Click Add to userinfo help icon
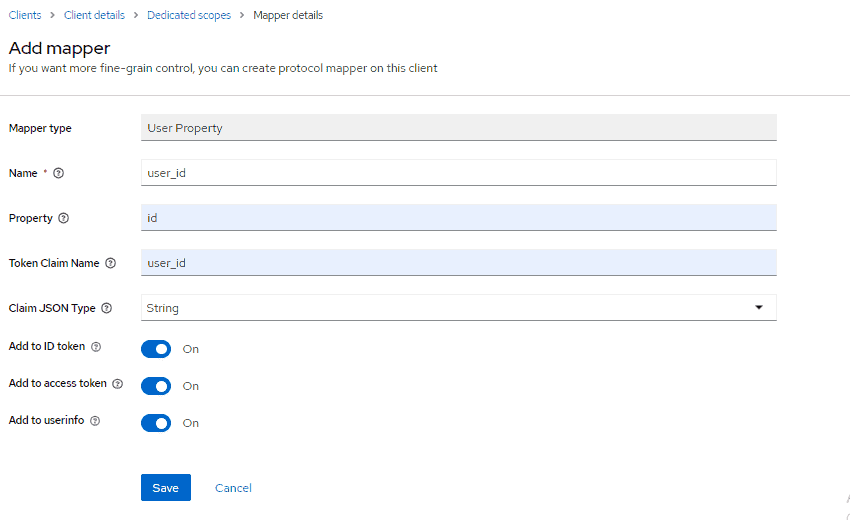Viewport: 850px width, 520px height. 95,421
